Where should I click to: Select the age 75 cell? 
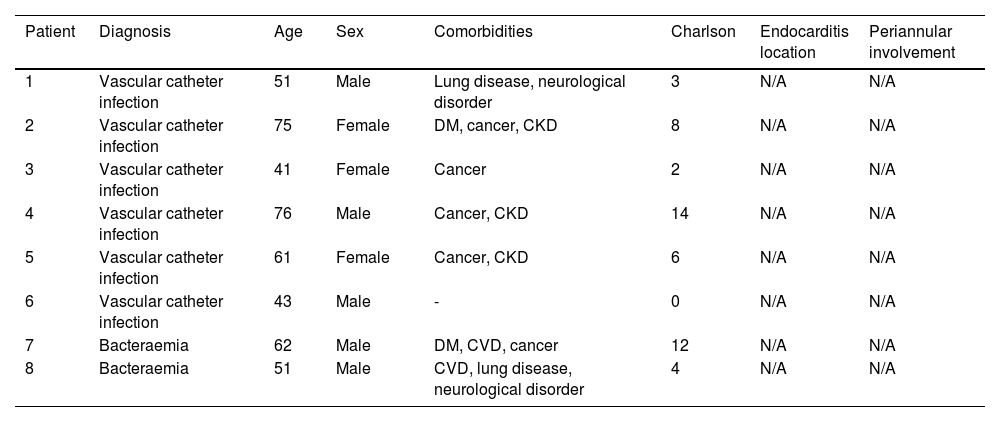pyautogui.click(x=283, y=125)
